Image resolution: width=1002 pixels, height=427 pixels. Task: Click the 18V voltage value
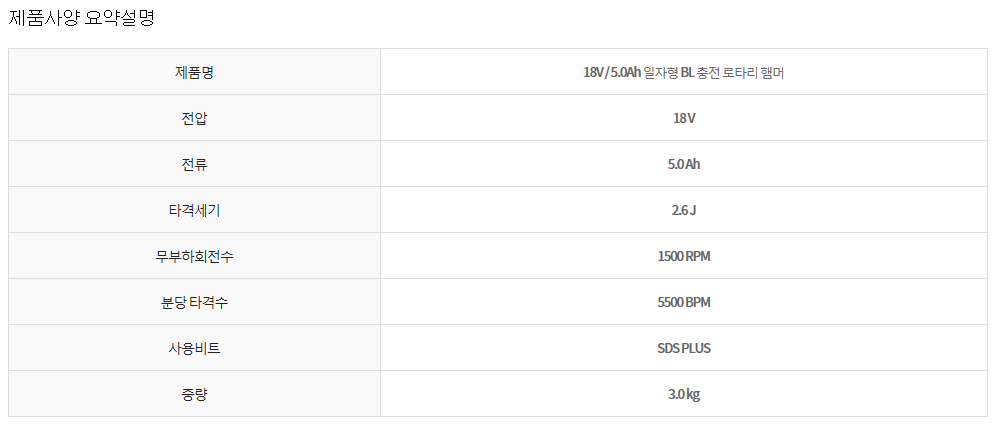684,118
